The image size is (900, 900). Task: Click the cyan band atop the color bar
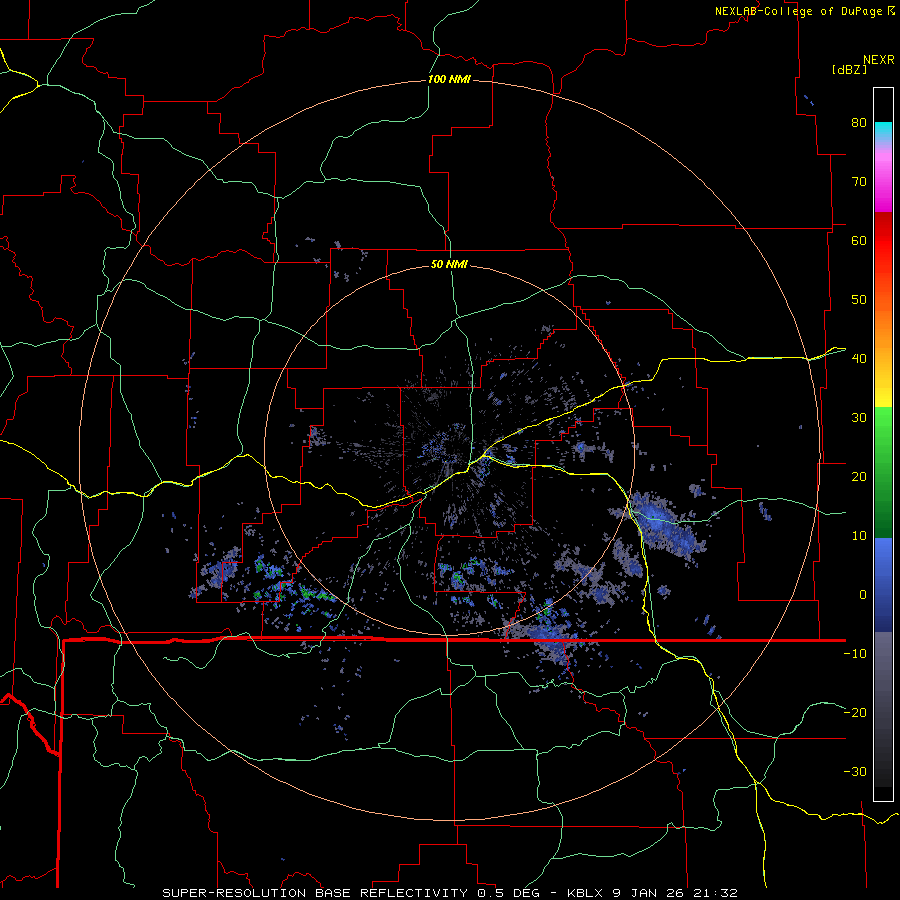tap(883, 132)
